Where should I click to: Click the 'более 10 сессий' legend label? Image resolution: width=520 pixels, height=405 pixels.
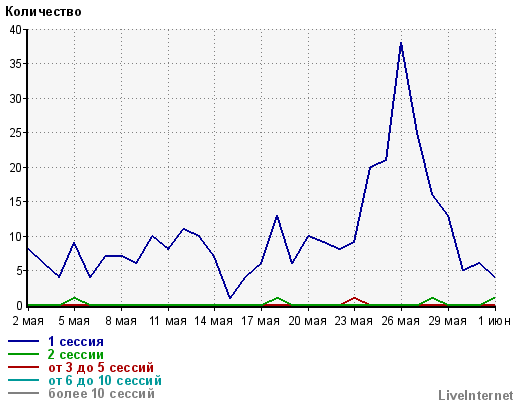102,393
